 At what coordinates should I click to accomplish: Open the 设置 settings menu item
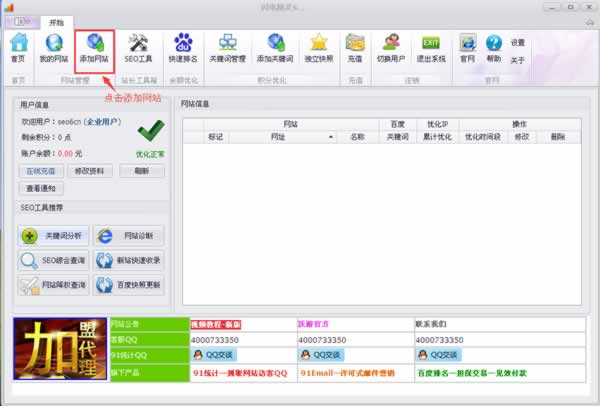[518, 43]
